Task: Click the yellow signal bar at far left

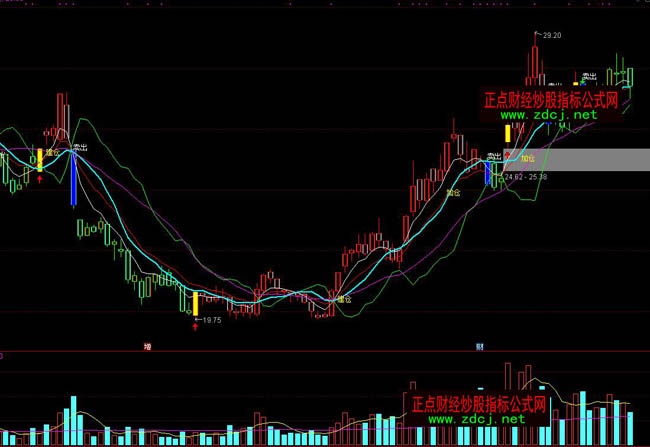Action: [40, 161]
